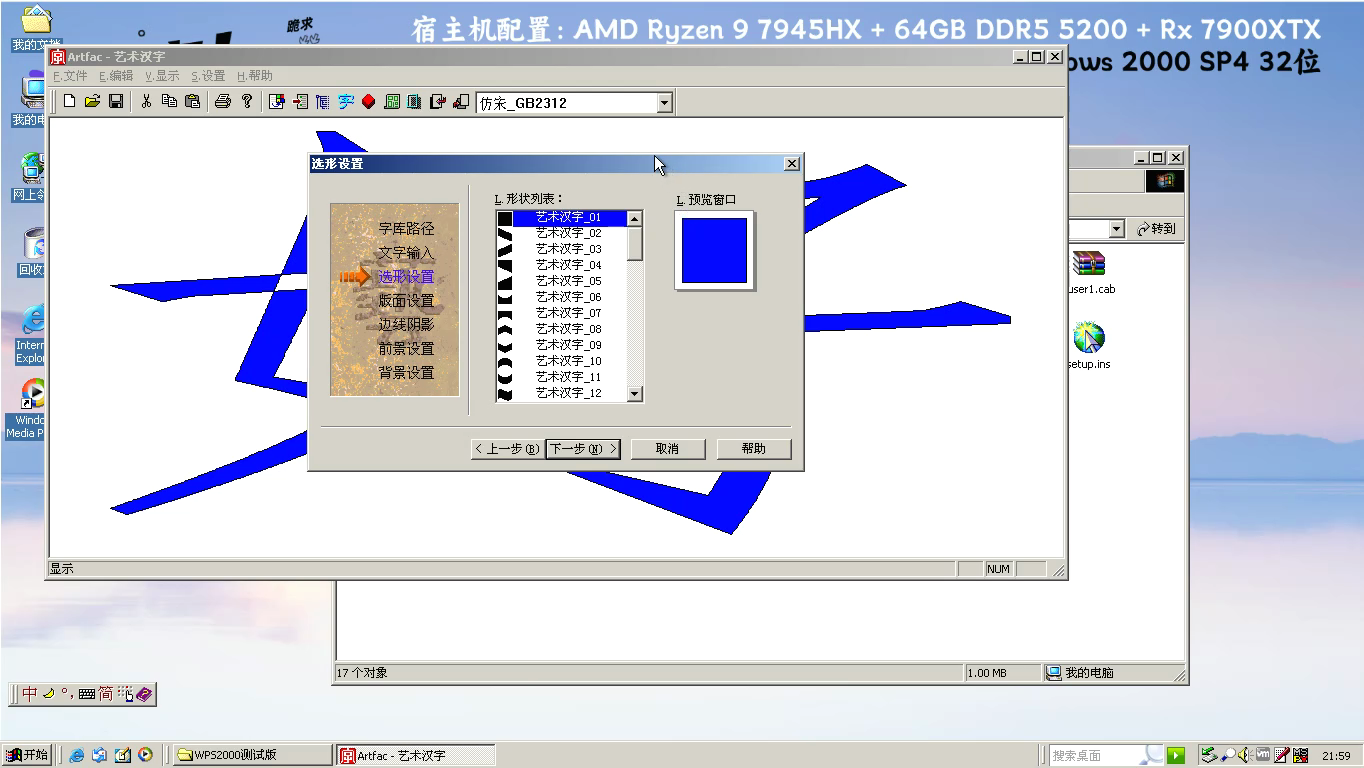Switch to 背景设置 step in wizard sidebar
Image resolution: width=1364 pixels, height=768 pixels.
point(406,372)
